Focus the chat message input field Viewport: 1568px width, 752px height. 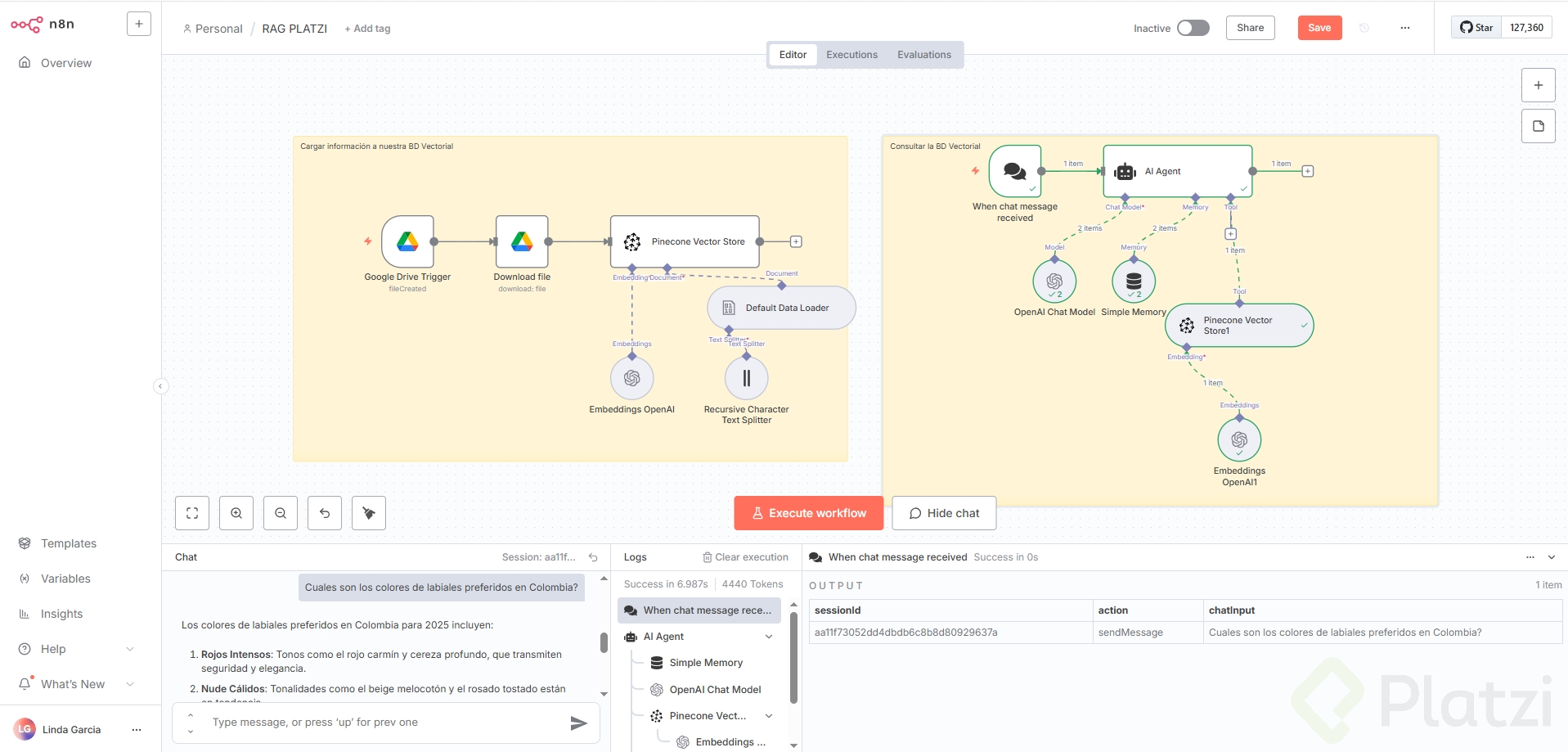point(384,723)
